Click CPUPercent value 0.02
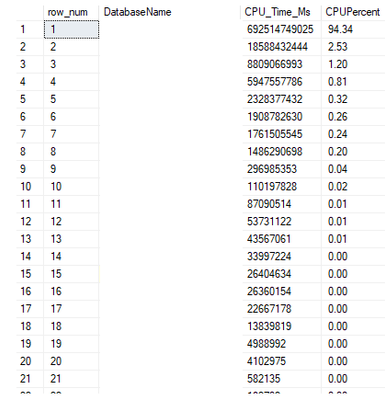 [x=337, y=186]
